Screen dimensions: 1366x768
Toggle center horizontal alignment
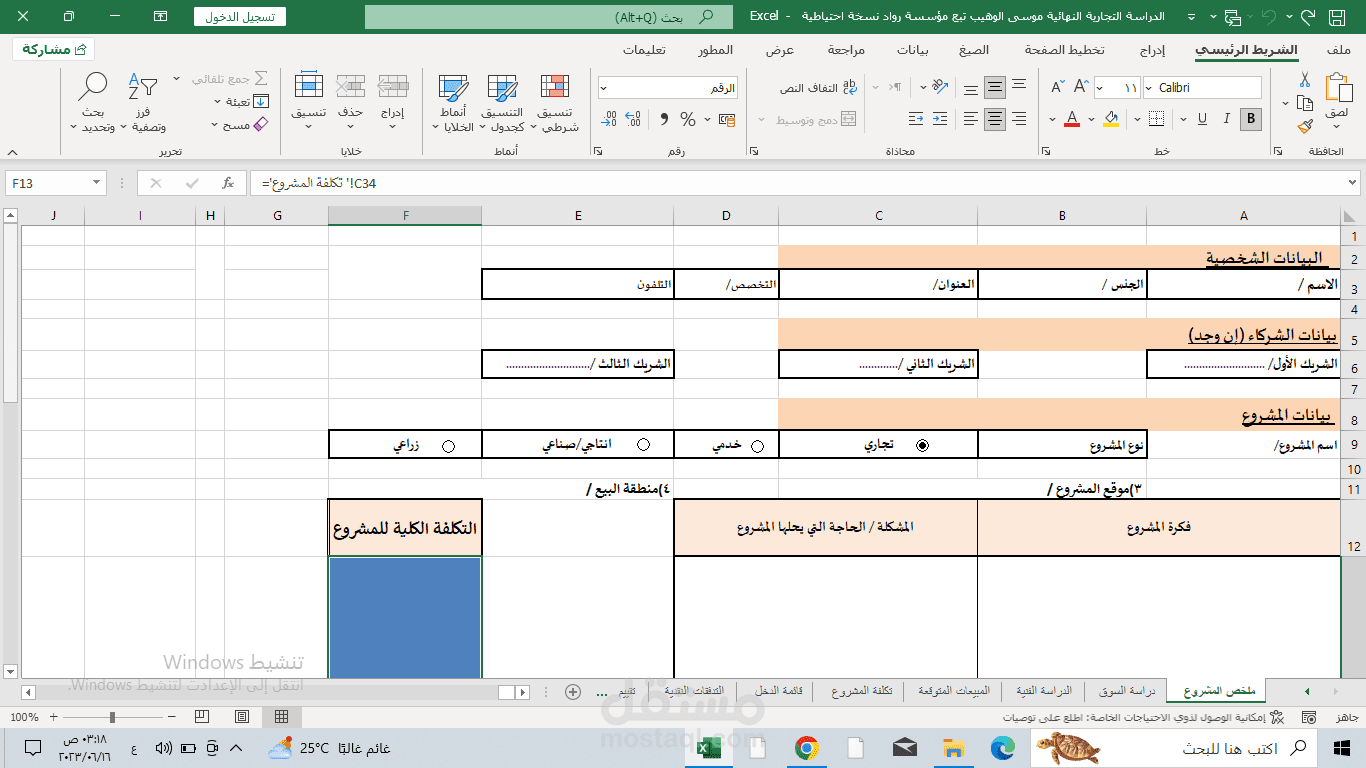click(994, 119)
